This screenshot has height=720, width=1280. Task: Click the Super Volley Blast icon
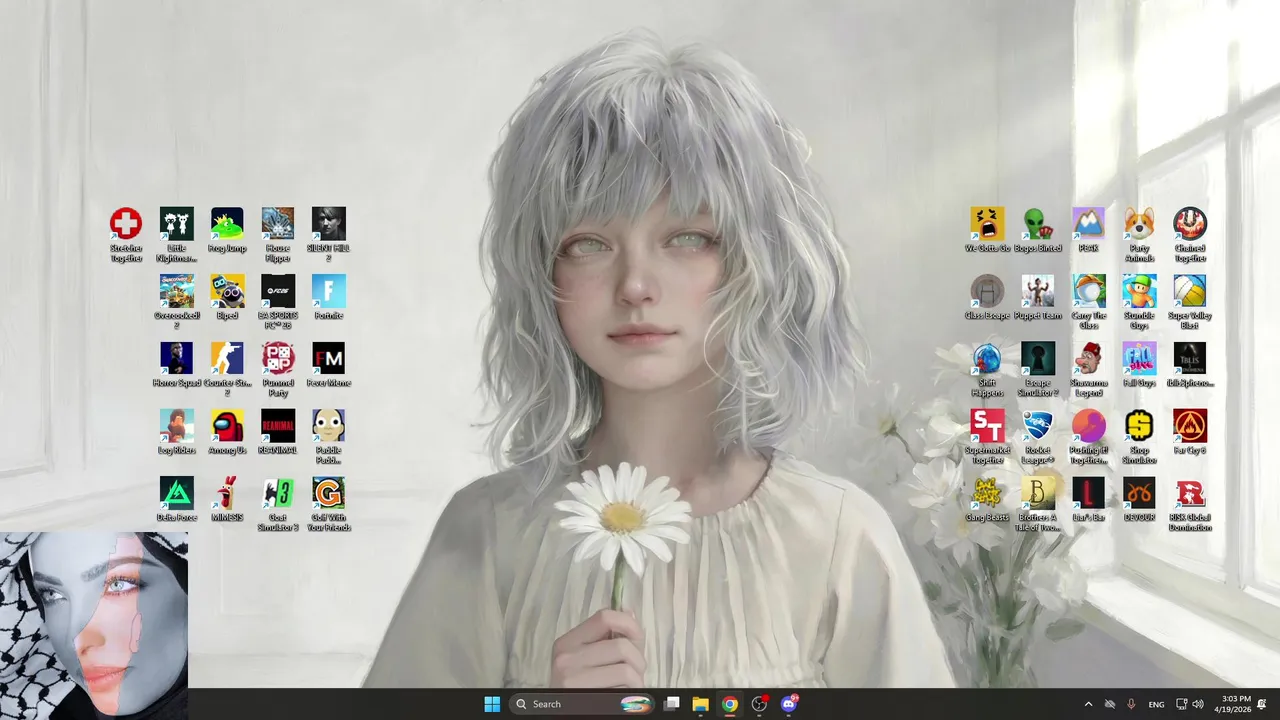(1190, 291)
